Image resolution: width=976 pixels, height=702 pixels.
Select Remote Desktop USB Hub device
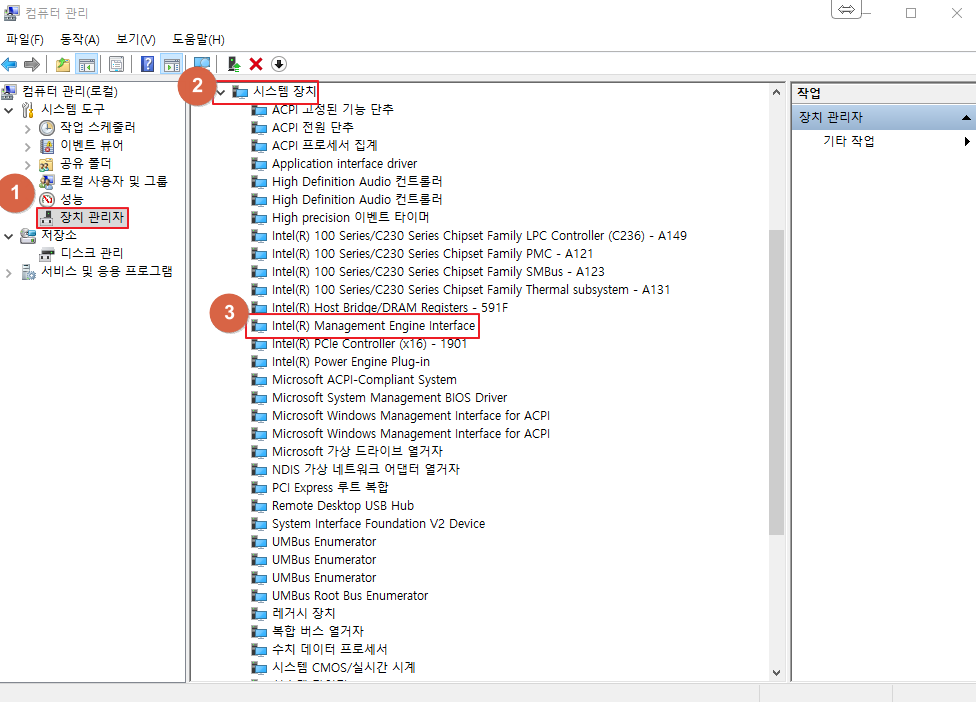[x=342, y=506]
